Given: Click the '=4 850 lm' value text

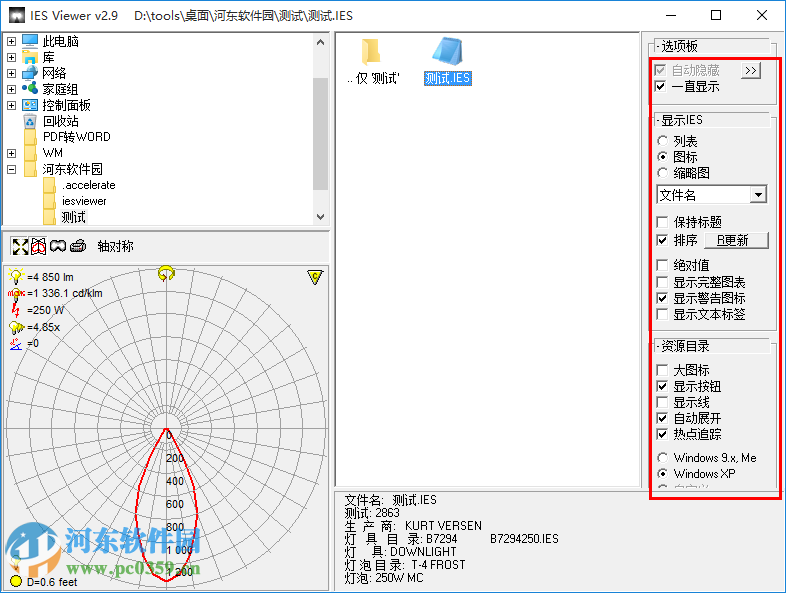Looking at the screenshot, I should [50, 277].
